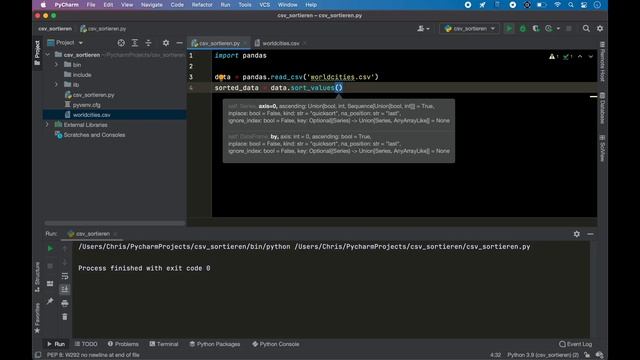640x360 pixels.
Task: Select pyvenv.cfg in Project tree
Action: [x=87, y=105]
